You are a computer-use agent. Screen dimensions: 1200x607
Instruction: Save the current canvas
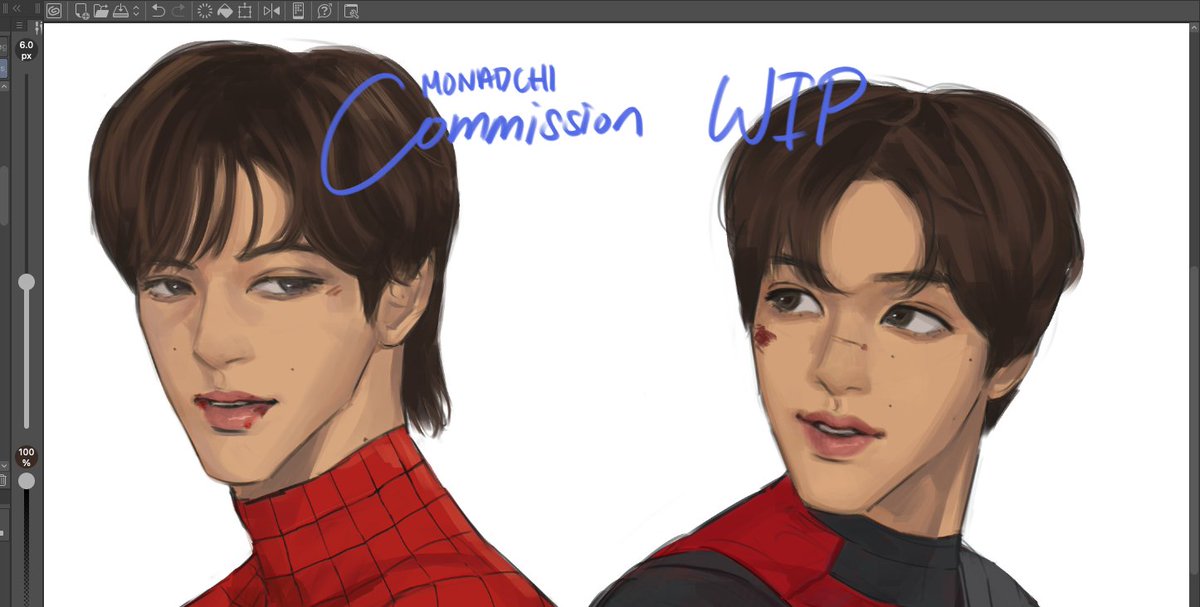click(120, 12)
